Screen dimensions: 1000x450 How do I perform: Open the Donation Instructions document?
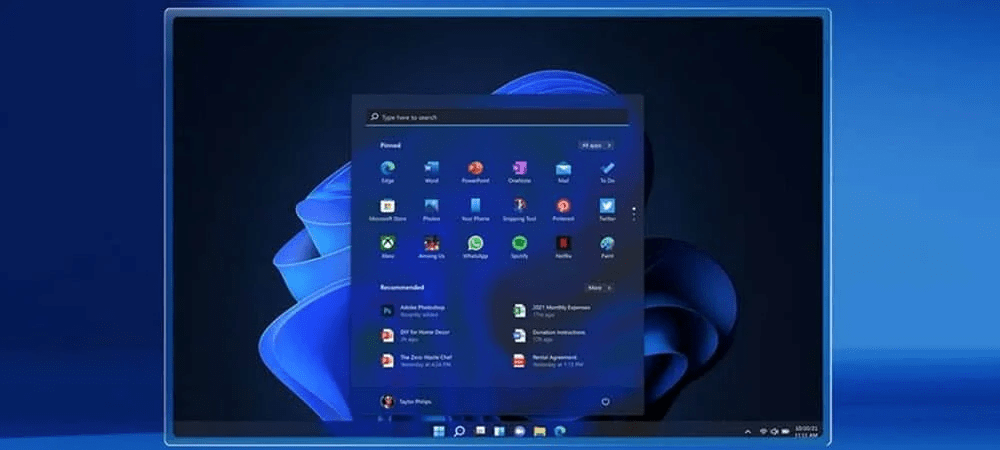549,335
